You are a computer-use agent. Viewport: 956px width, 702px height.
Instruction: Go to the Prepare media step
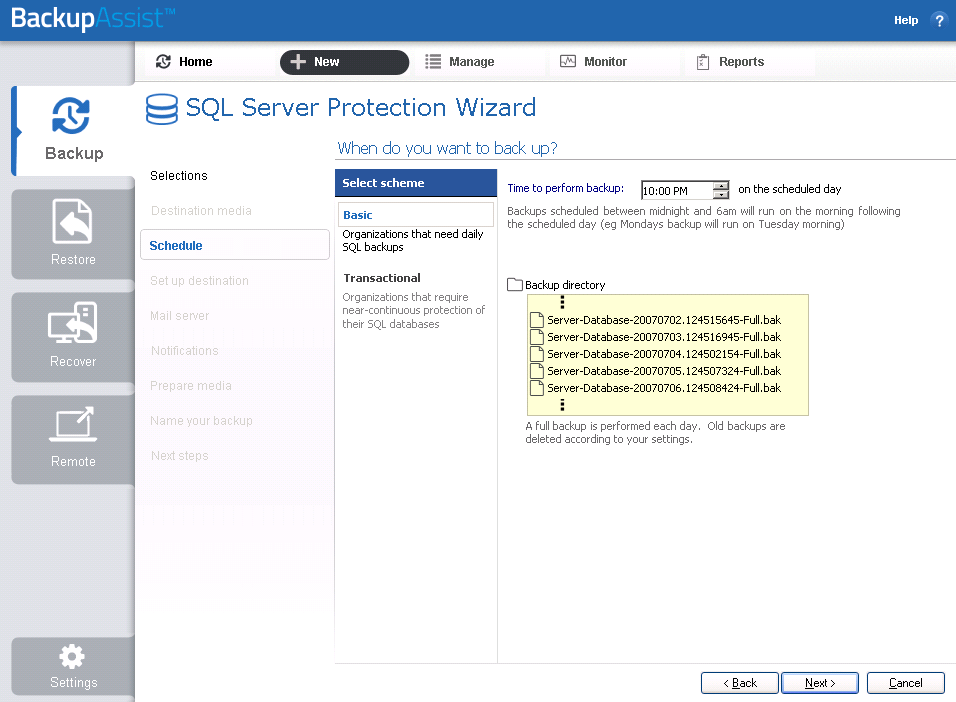pyautogui.click(x=191, y=386)
